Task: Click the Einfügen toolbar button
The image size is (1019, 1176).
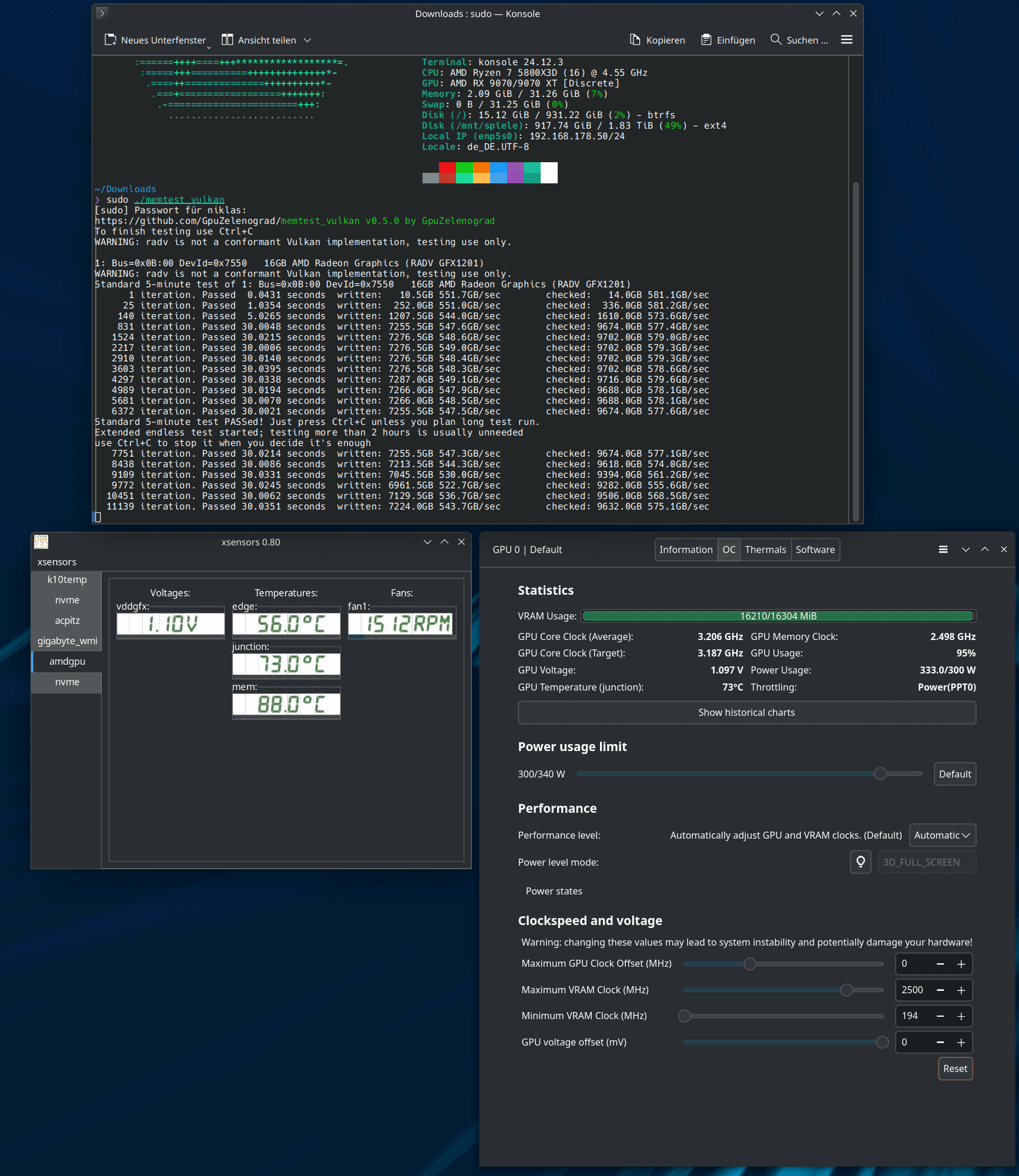Action: point(728,40)
